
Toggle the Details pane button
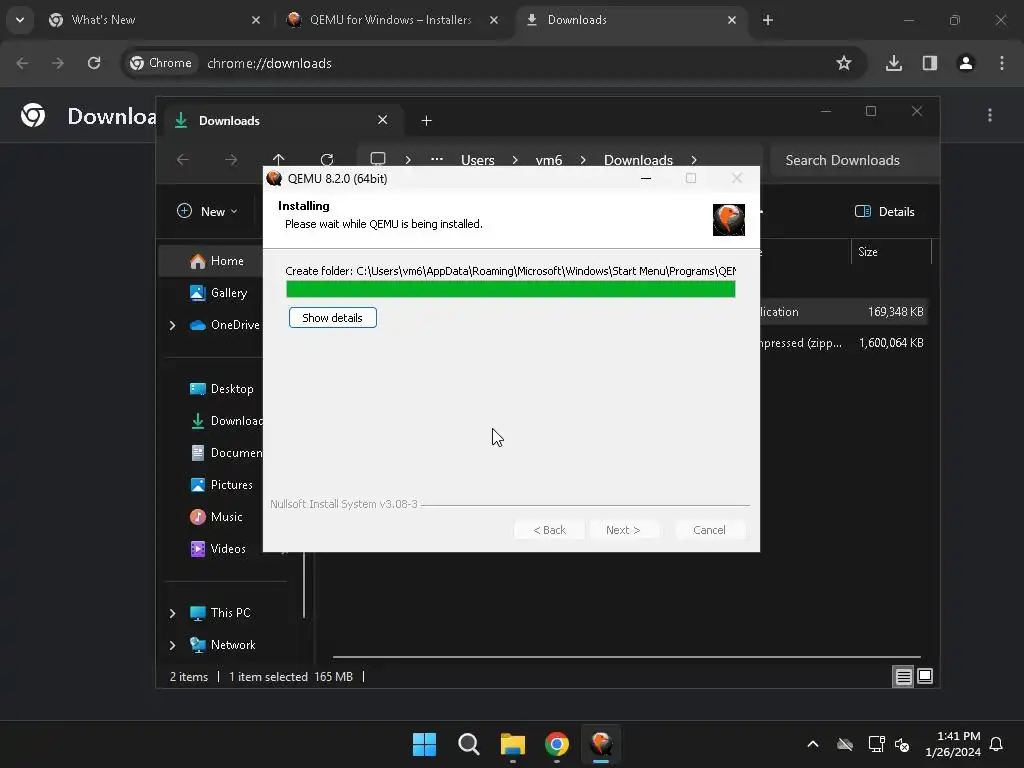click(885, 212)
